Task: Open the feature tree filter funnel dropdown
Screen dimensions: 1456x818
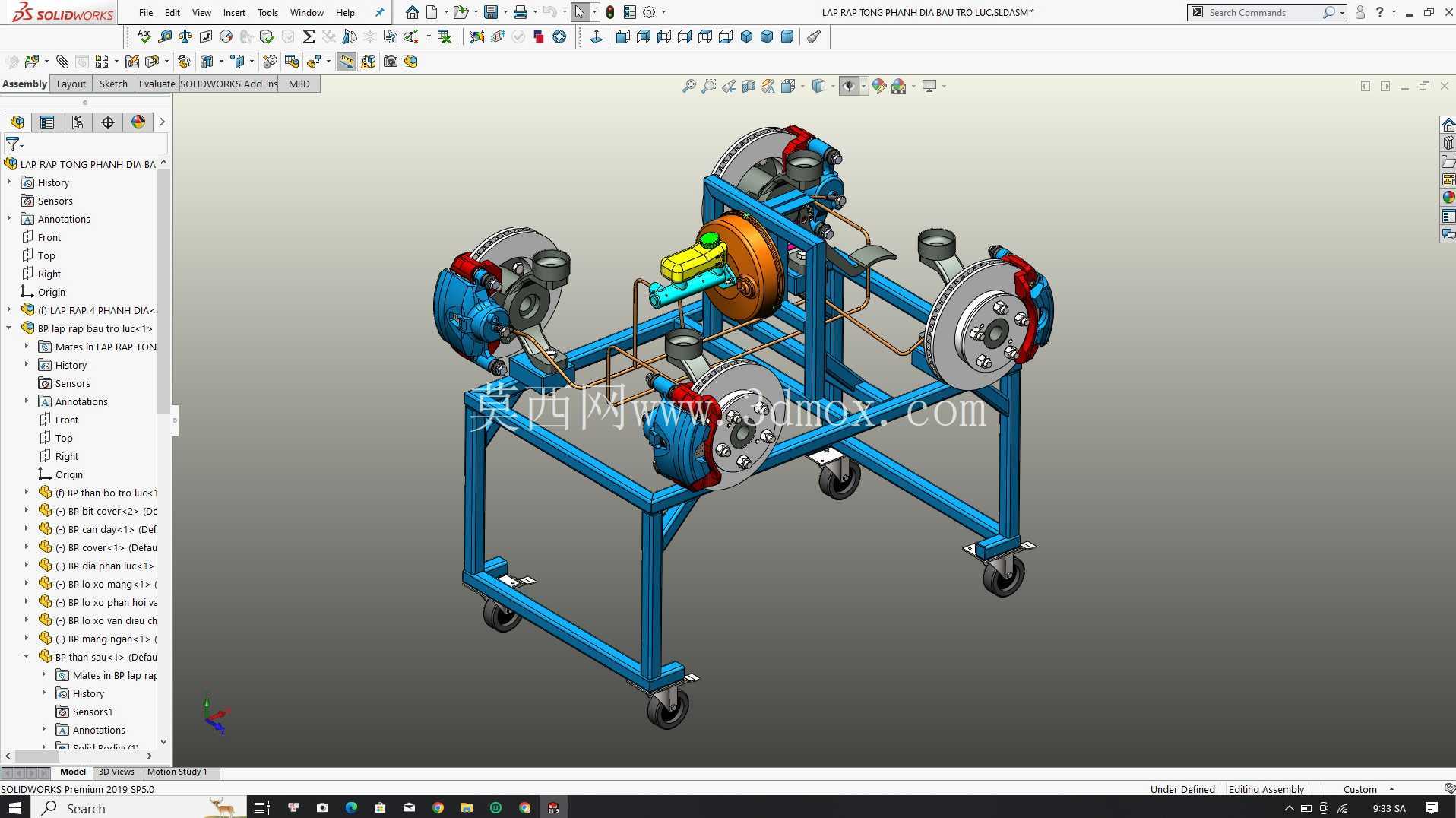Action: click(14, 144)
